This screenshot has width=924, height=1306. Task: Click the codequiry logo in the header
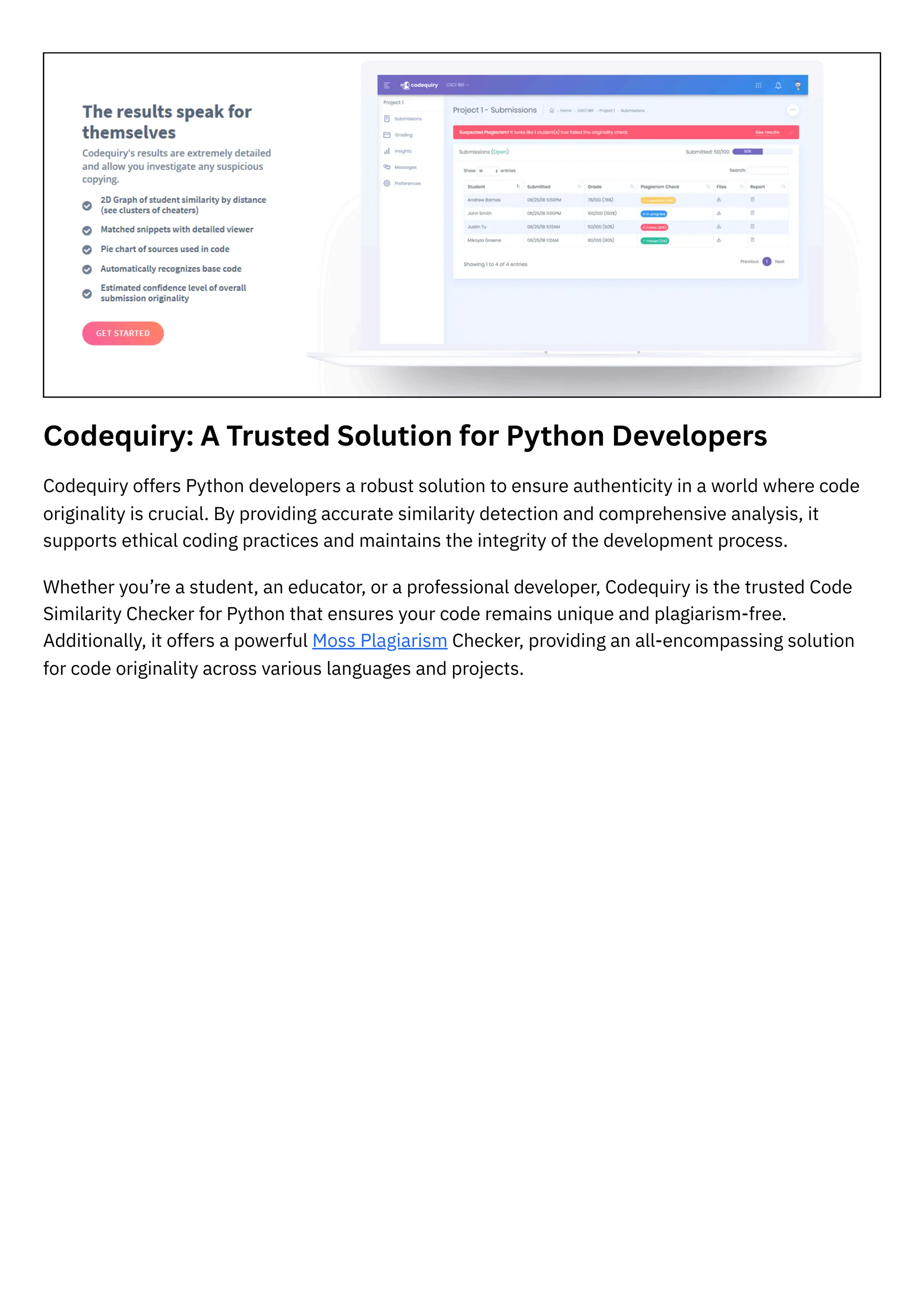click(x=419, y=85)
